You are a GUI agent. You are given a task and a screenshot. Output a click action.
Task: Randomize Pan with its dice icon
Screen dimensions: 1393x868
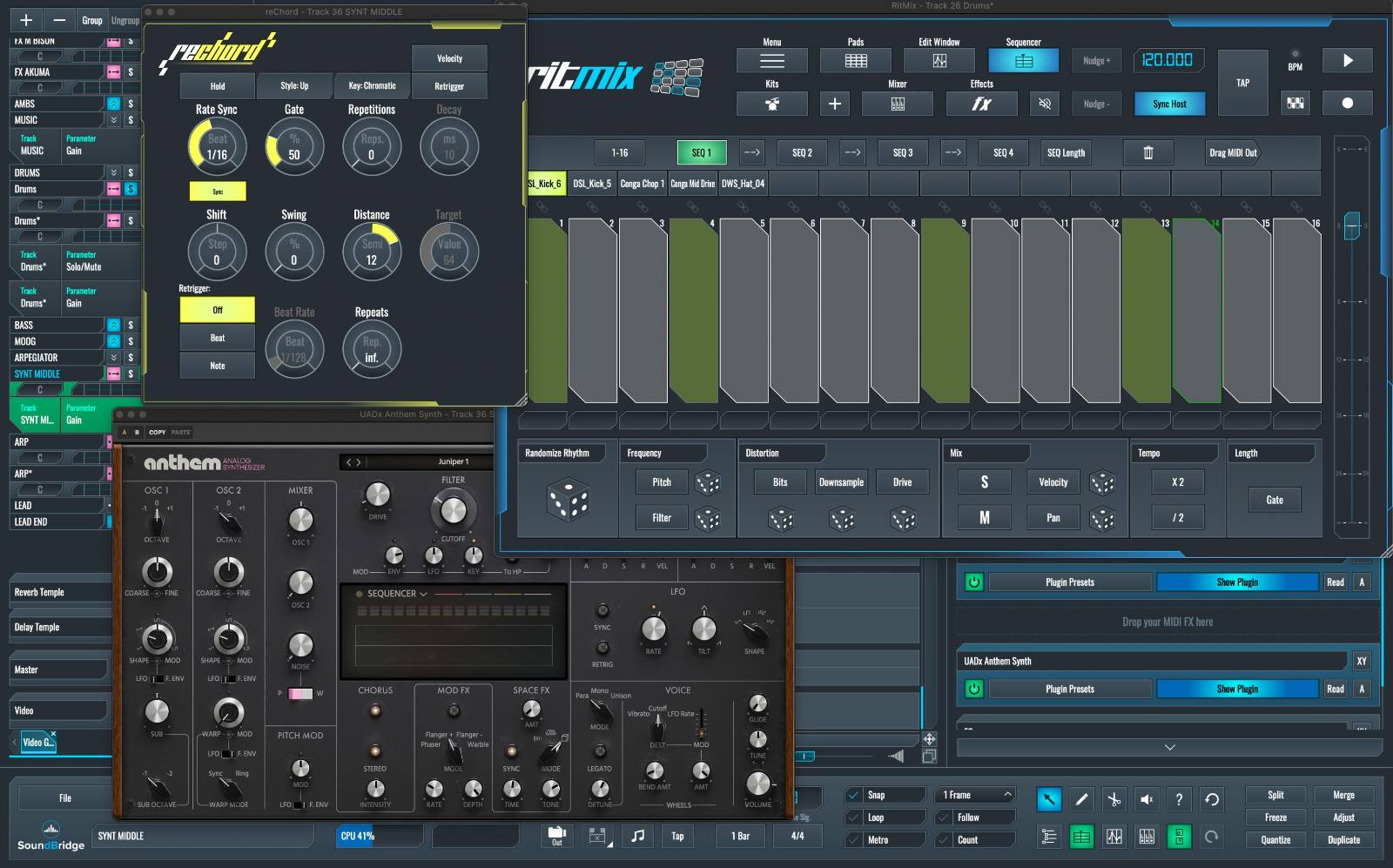(x=1102, y=519)
